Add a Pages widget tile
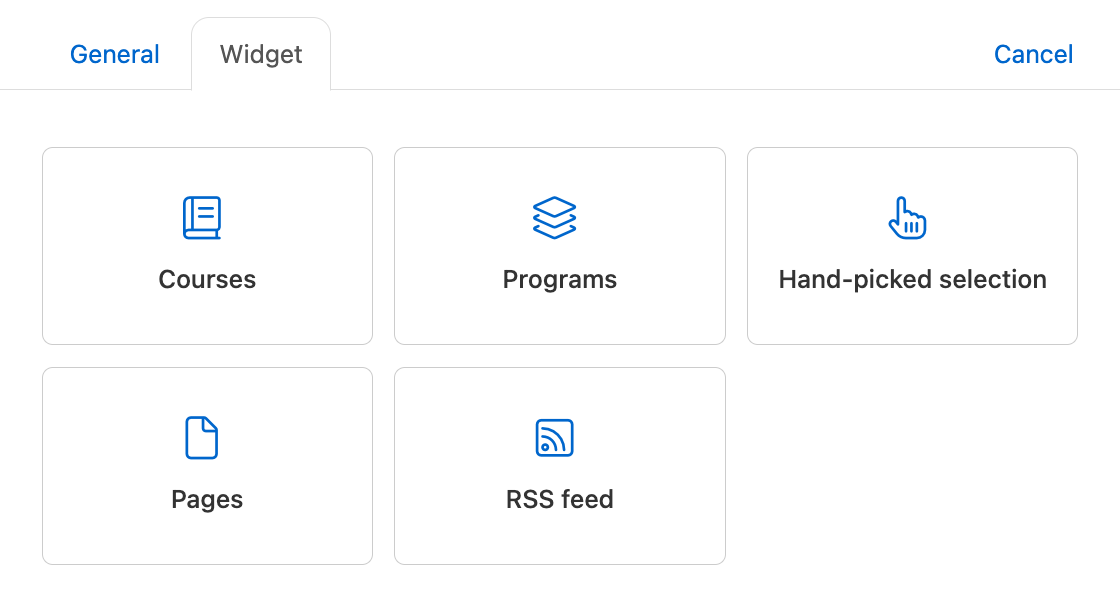 (207, 466)
